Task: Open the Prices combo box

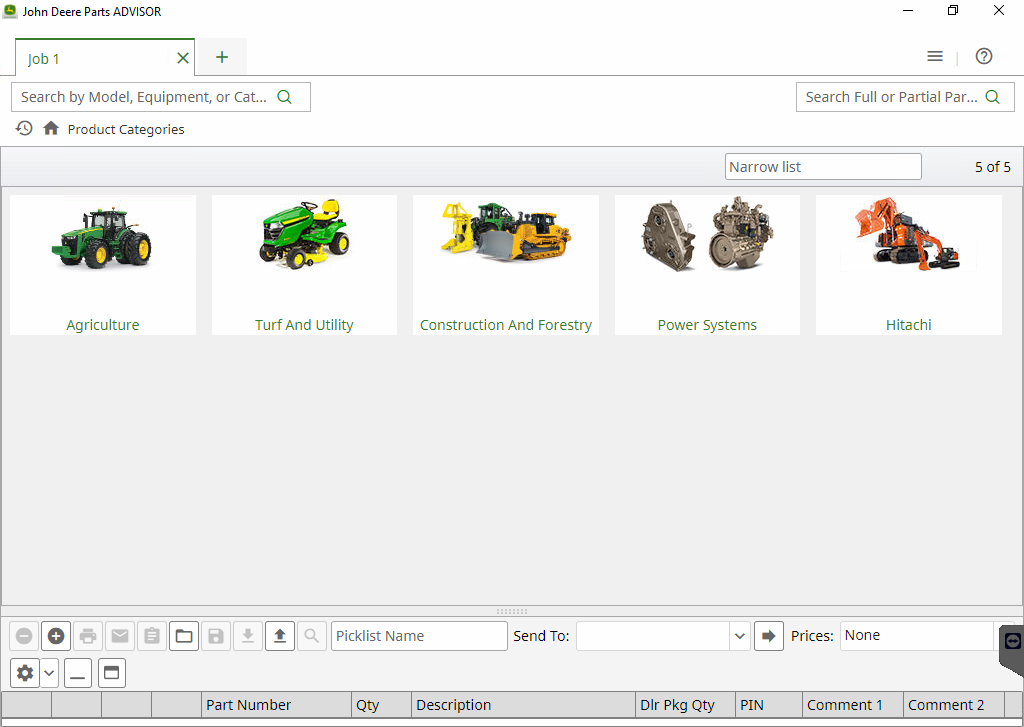Action: 916,636
